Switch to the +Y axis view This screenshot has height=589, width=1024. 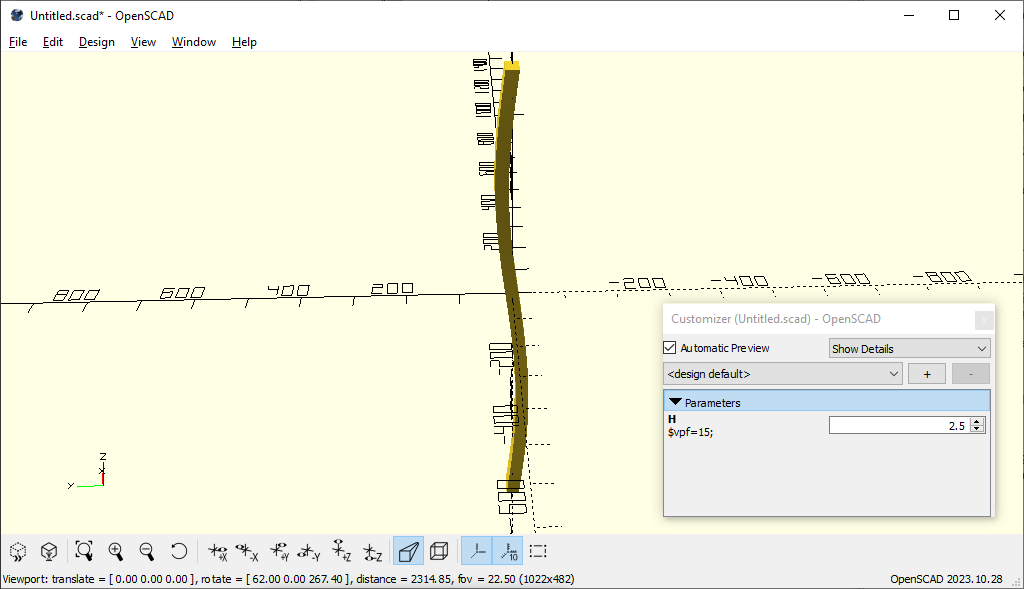pos(278,551)
